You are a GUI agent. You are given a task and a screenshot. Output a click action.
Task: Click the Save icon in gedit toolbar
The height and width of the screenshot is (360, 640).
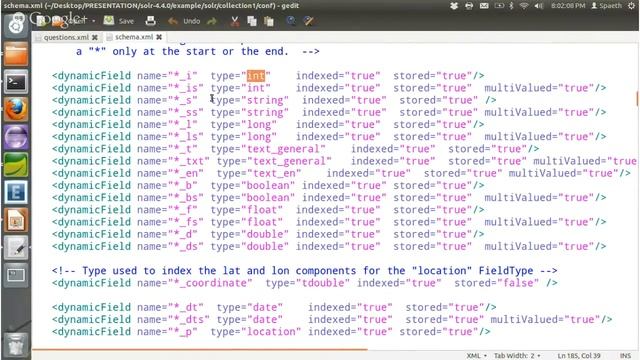[x=109, y=21]
